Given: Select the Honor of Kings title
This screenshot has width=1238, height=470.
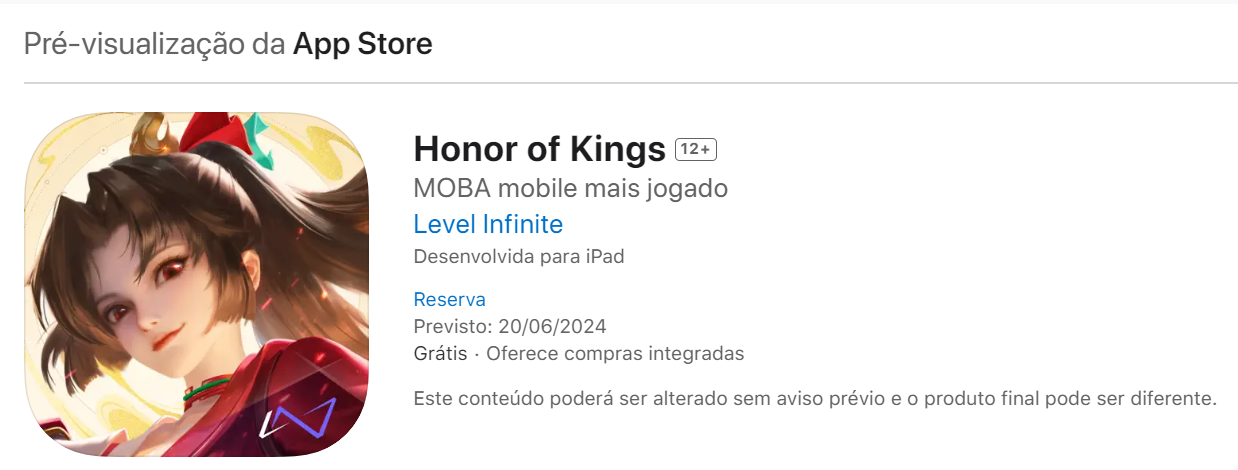Looking at the screenshot, I should click(x=539, y=150).
